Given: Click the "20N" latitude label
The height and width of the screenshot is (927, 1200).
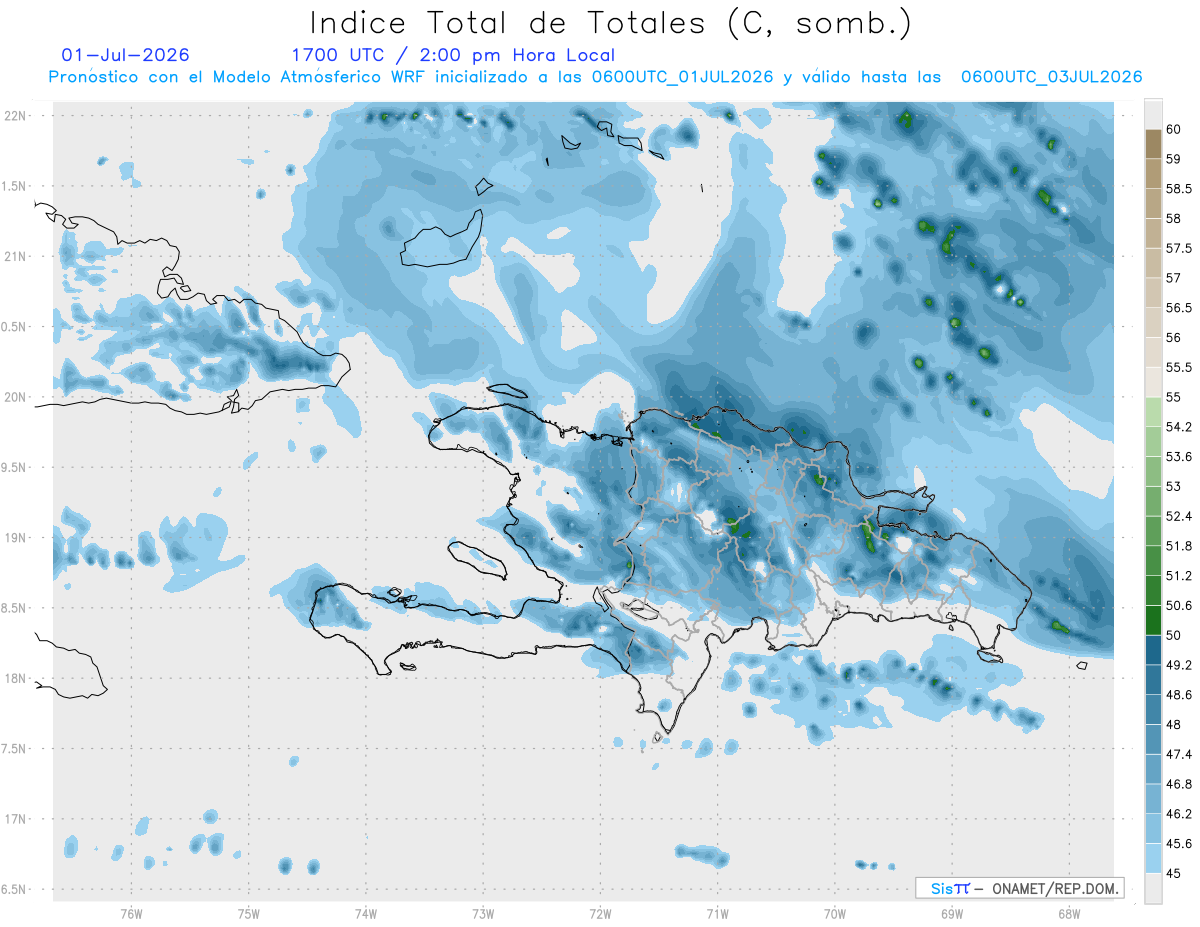Looking at the screenshot, I should [x=15, y=397].
